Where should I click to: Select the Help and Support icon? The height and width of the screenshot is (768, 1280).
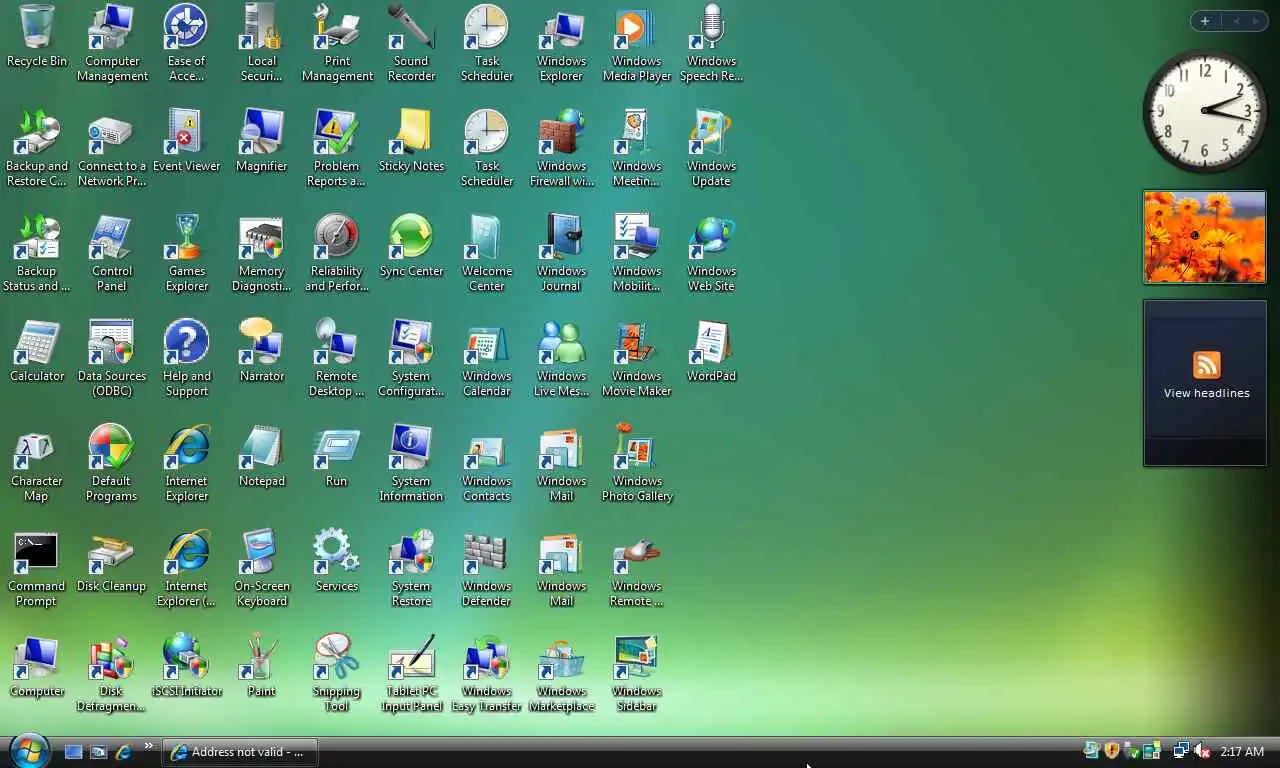[x=187, y=358]
